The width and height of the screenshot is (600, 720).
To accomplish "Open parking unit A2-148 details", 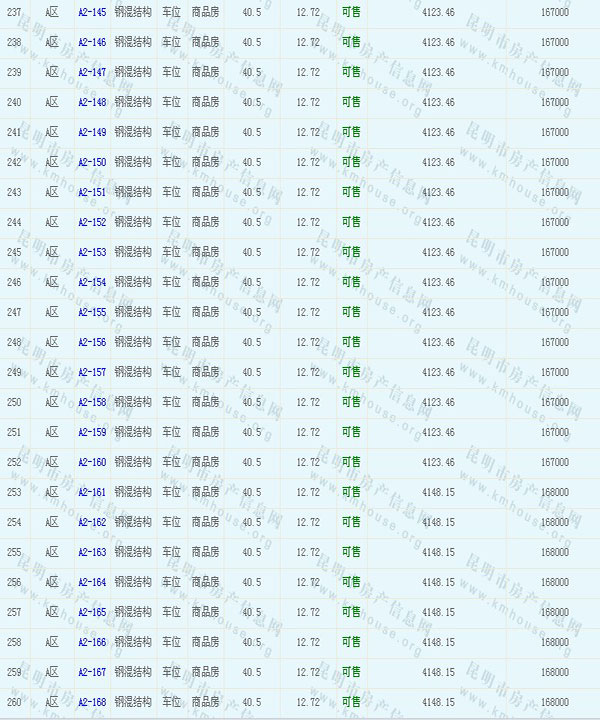I will (x=91, y=102).
